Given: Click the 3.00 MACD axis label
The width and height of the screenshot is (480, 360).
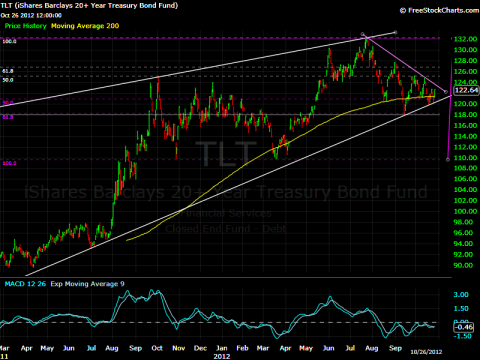Looking at the screenshot, I should point(461,295).
